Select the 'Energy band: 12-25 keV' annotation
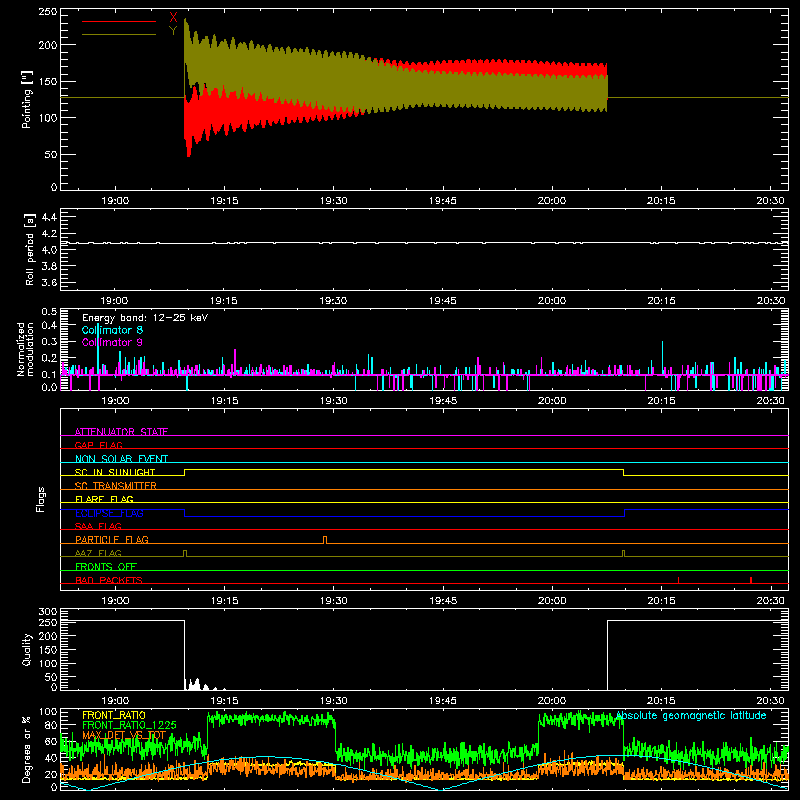This screenshot has width=800, height=800. 145,318
